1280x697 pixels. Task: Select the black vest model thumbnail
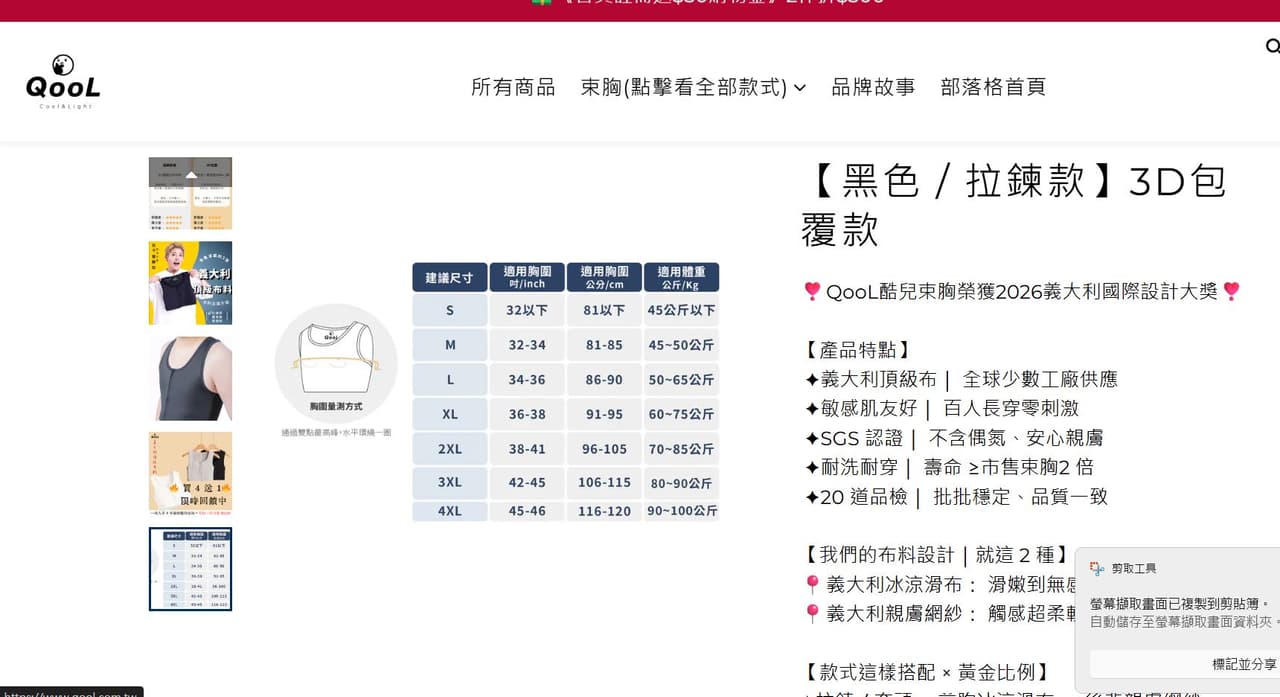[190, 378]
